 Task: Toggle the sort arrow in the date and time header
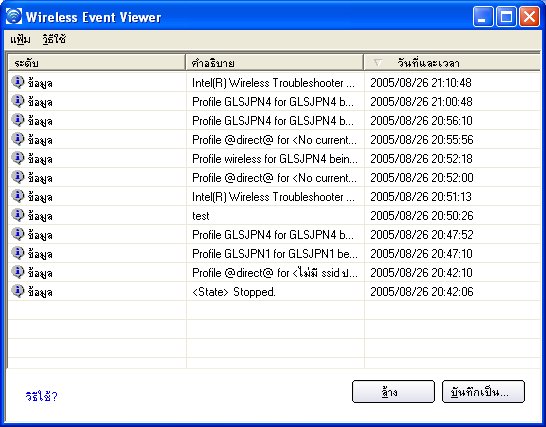(x=377, y=63)
